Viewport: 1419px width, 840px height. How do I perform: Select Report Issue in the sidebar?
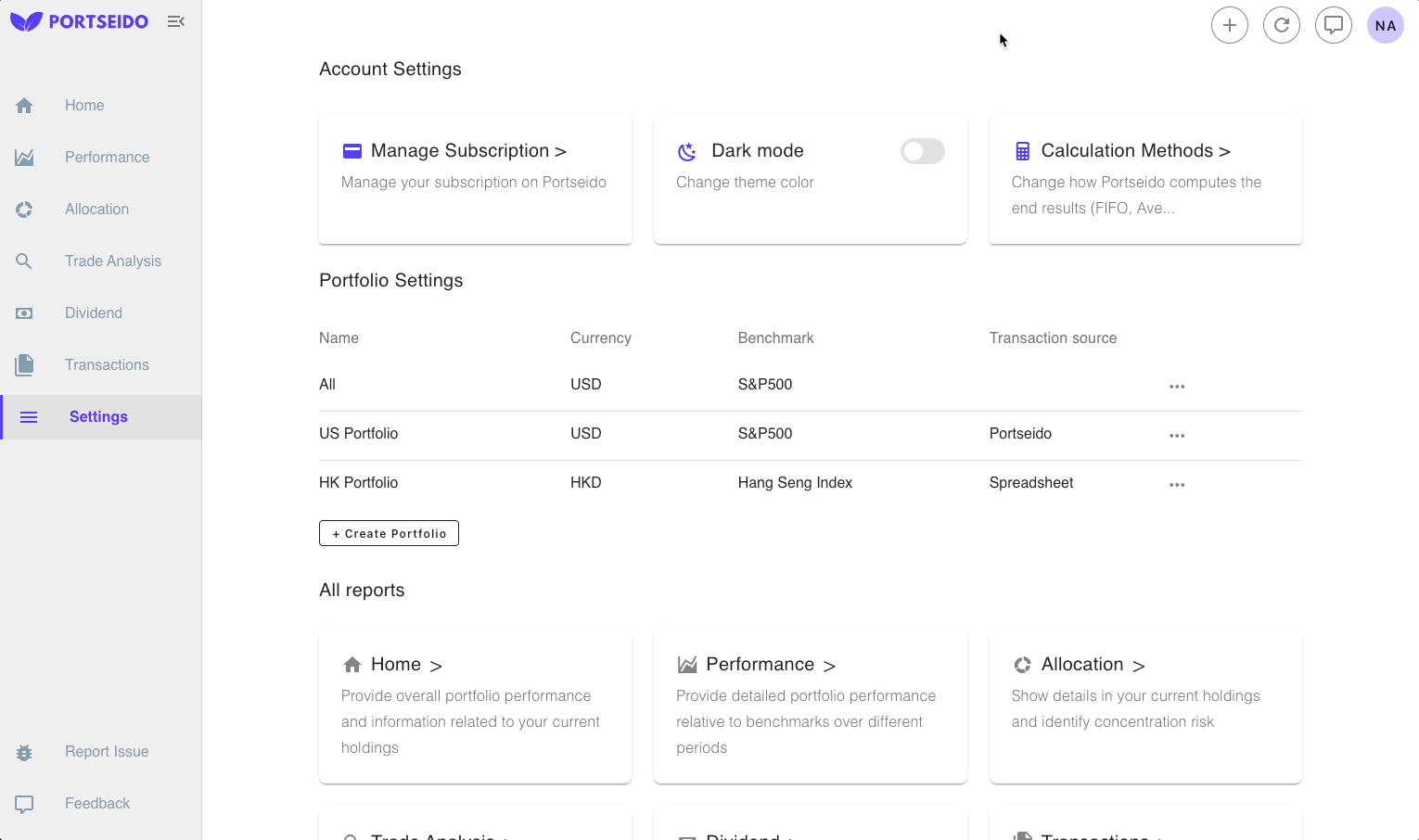pos(106,752)
